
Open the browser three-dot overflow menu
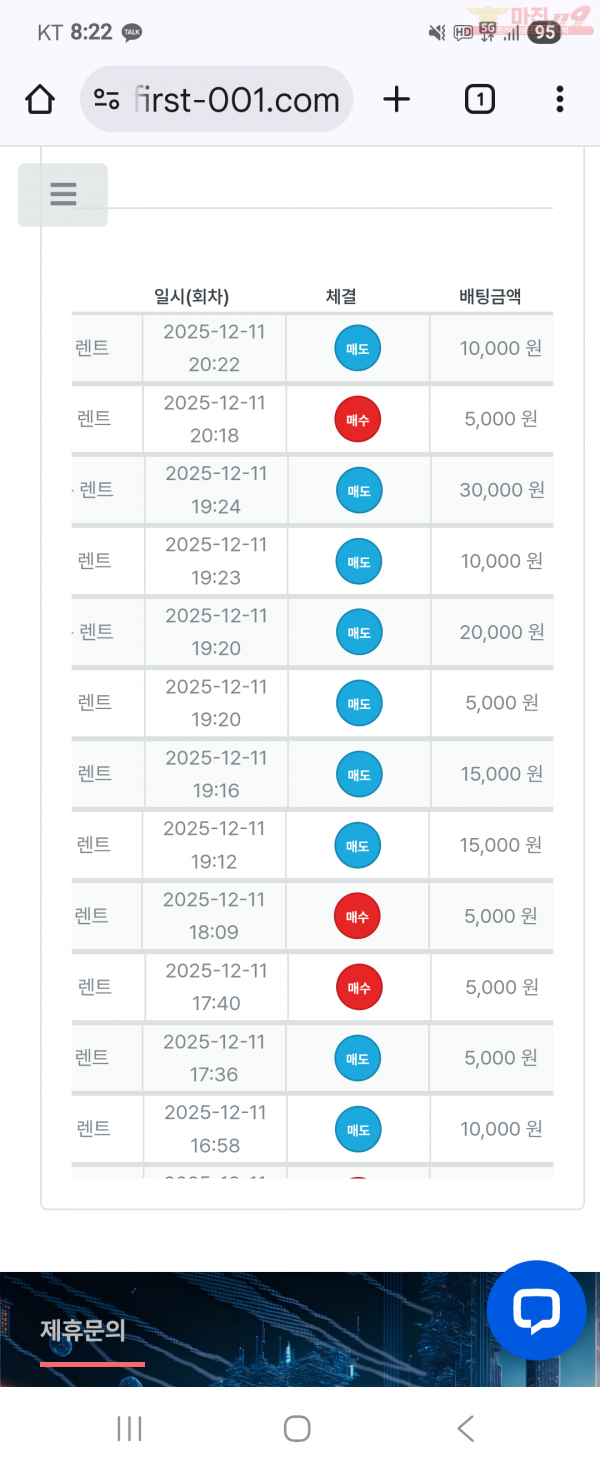click(x=559, y=99)
